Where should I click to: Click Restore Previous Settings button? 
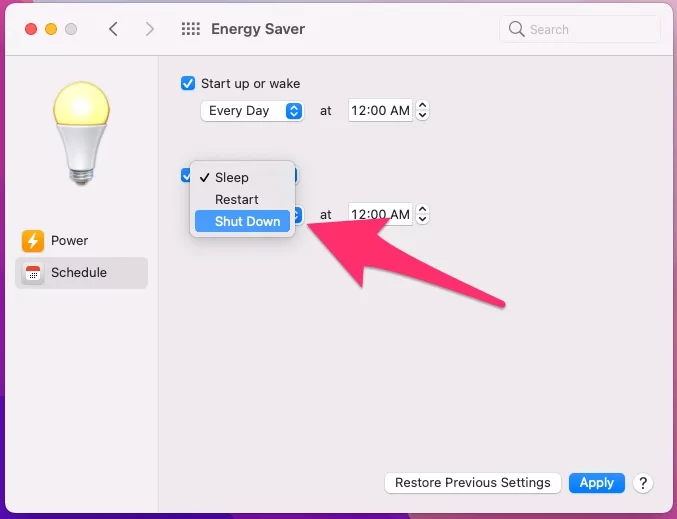point(473,483)
